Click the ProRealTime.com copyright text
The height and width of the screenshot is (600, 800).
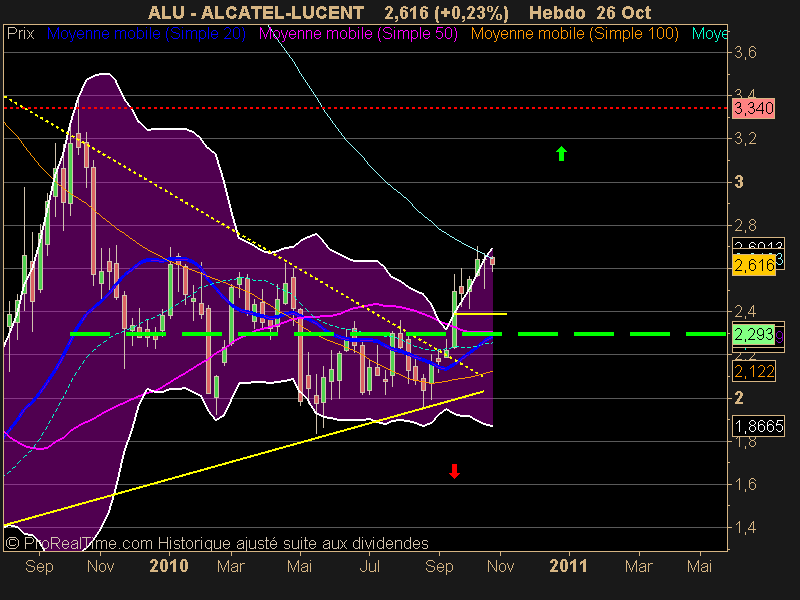217,543
